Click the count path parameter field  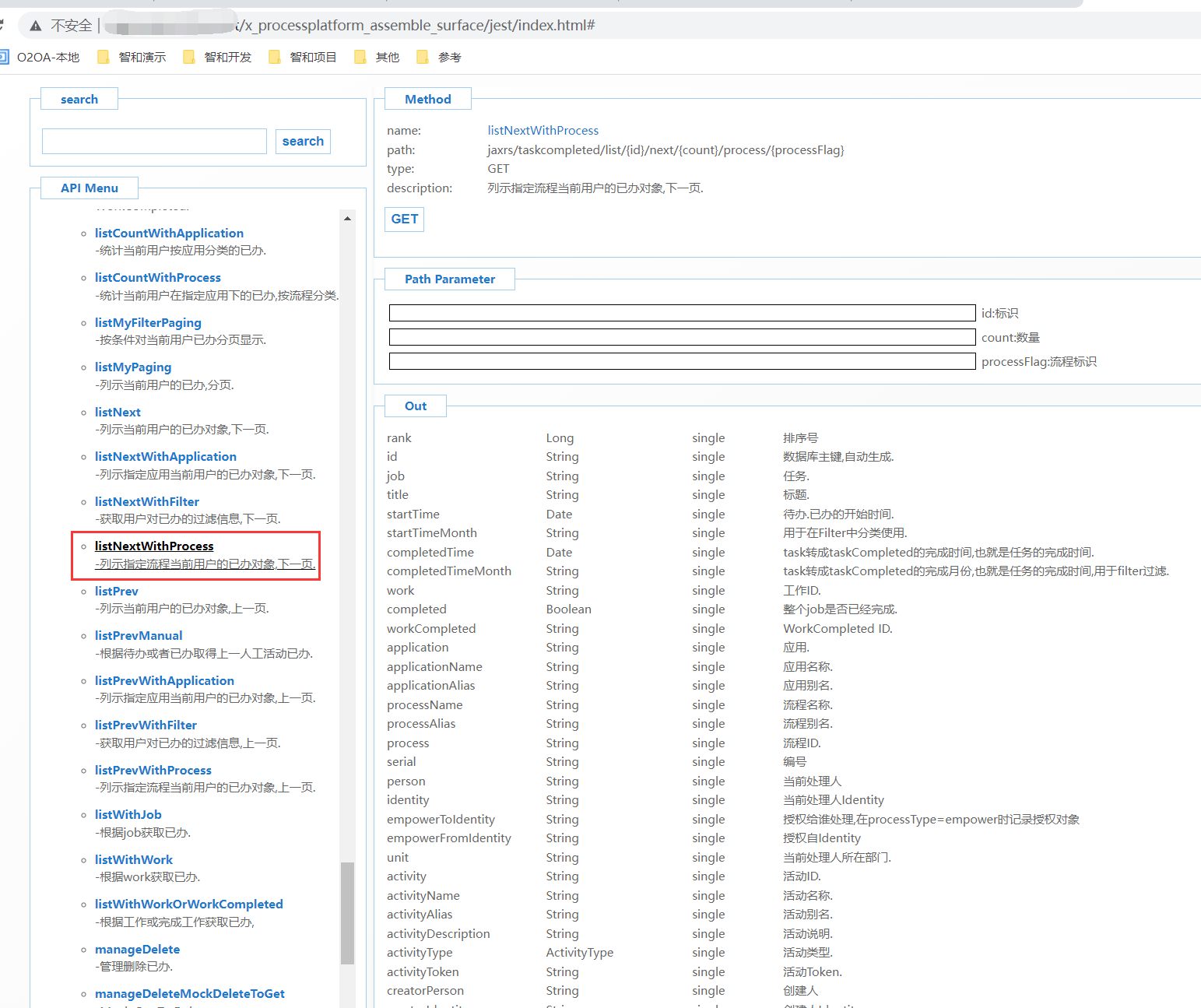pos(681,337)
